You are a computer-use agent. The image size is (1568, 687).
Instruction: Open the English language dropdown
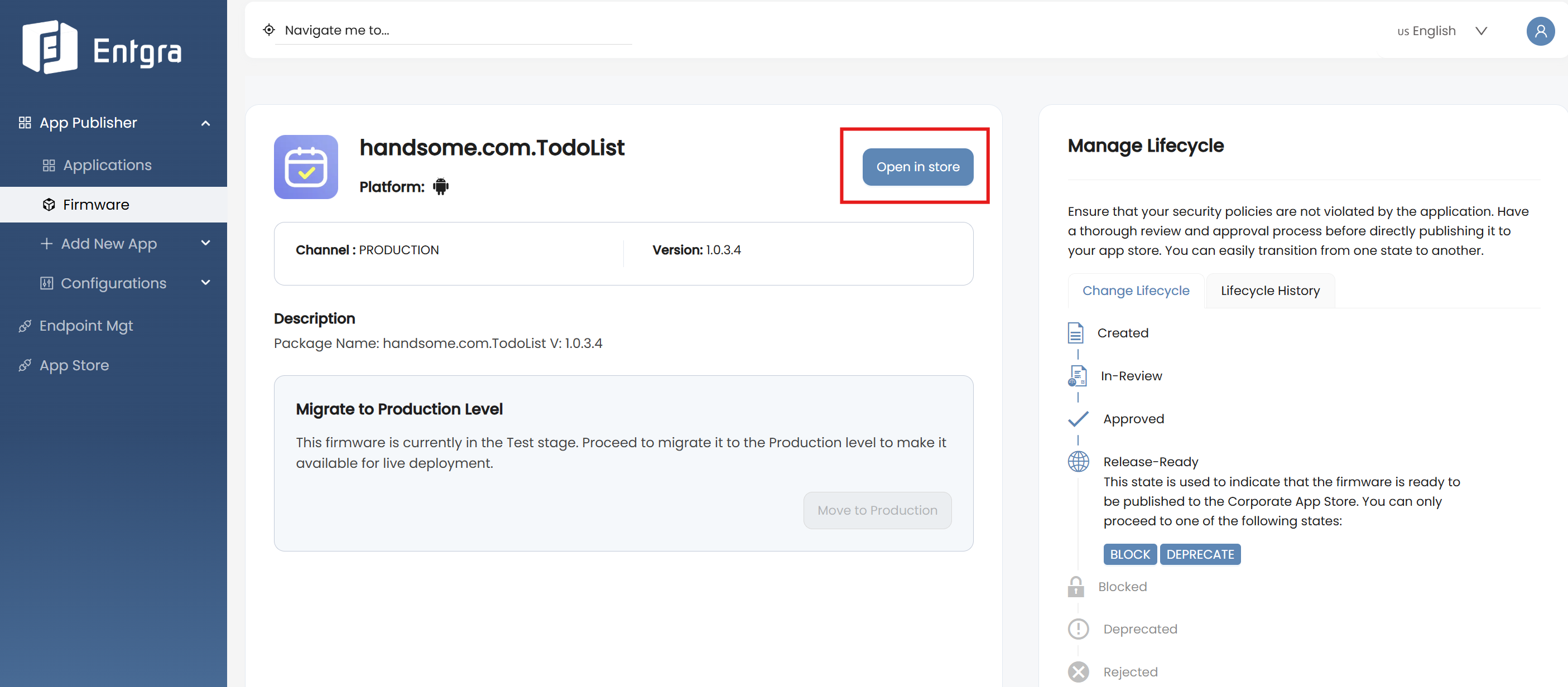(1441, 31)
